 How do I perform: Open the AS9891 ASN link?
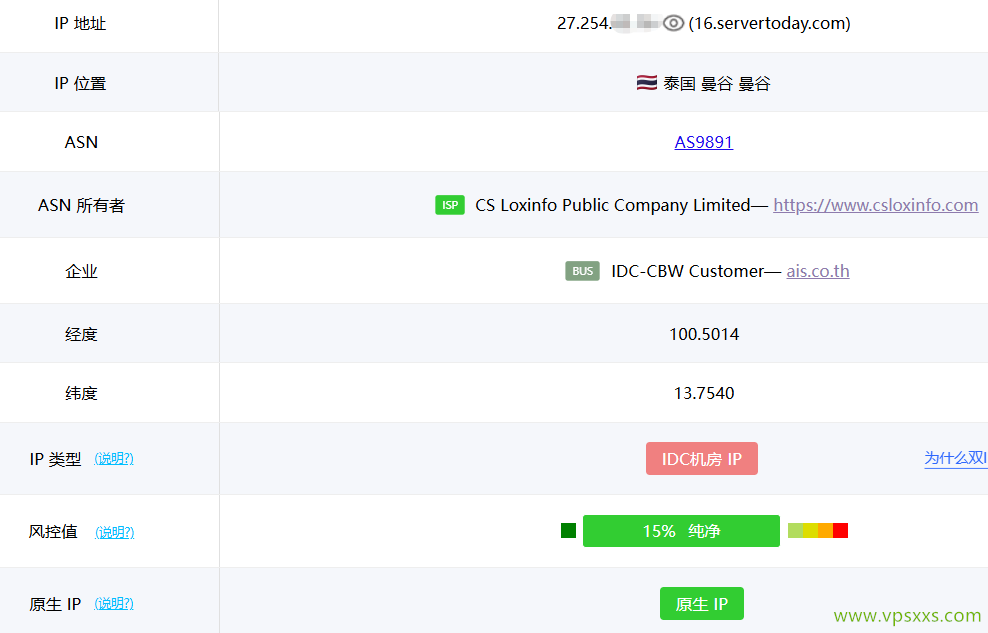point(703,142)
